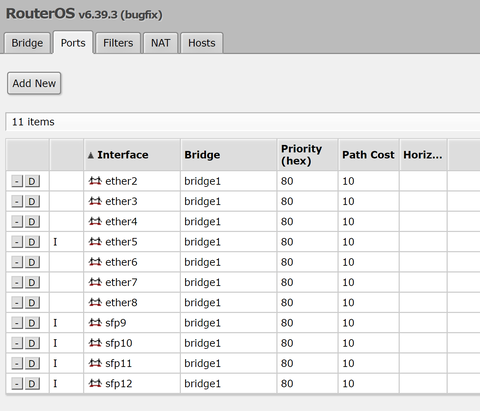Viewport: 480px width, 411px height.
Task: Open the ether4 interface entry
Action: tap(121, 222)
